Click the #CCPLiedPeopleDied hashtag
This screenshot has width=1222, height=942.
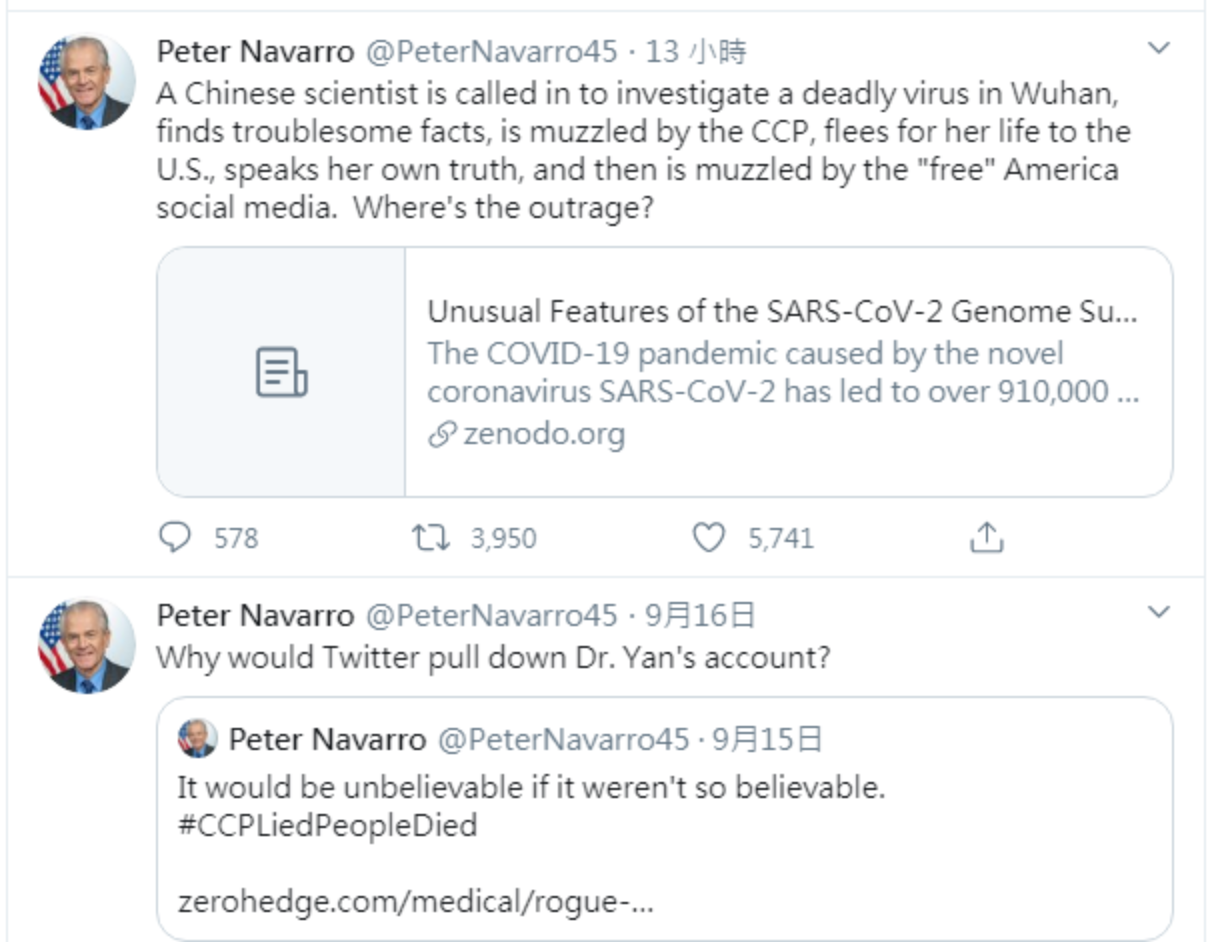click(327, 825)
